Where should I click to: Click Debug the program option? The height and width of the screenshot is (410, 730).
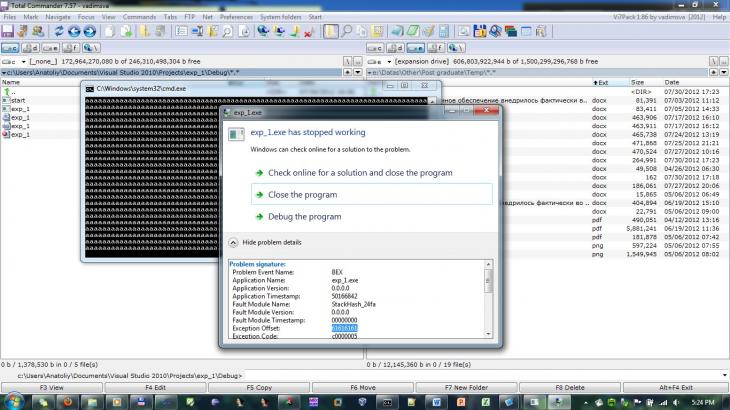[372, 216]
